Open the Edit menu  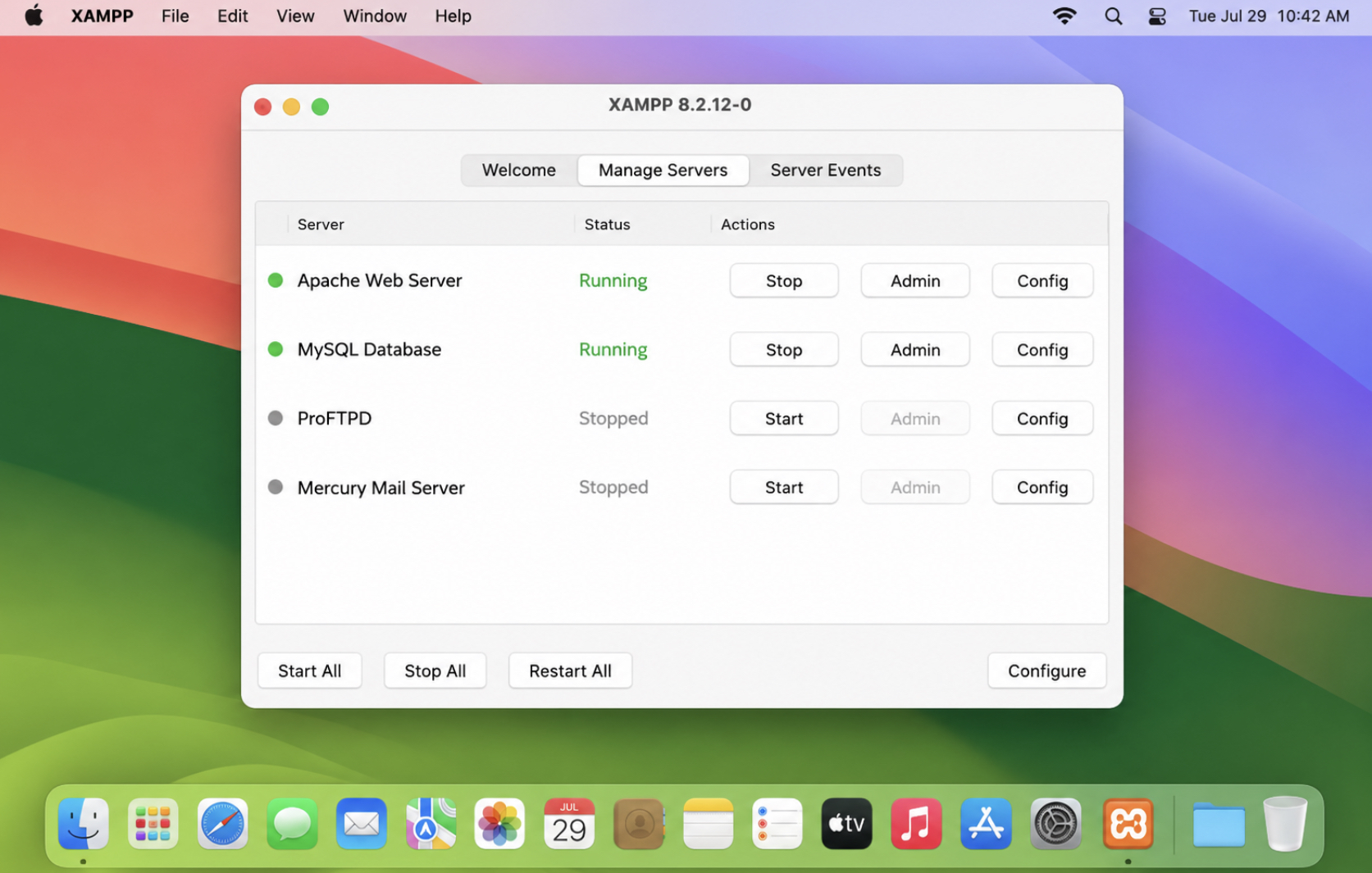(x=233, y=16)
